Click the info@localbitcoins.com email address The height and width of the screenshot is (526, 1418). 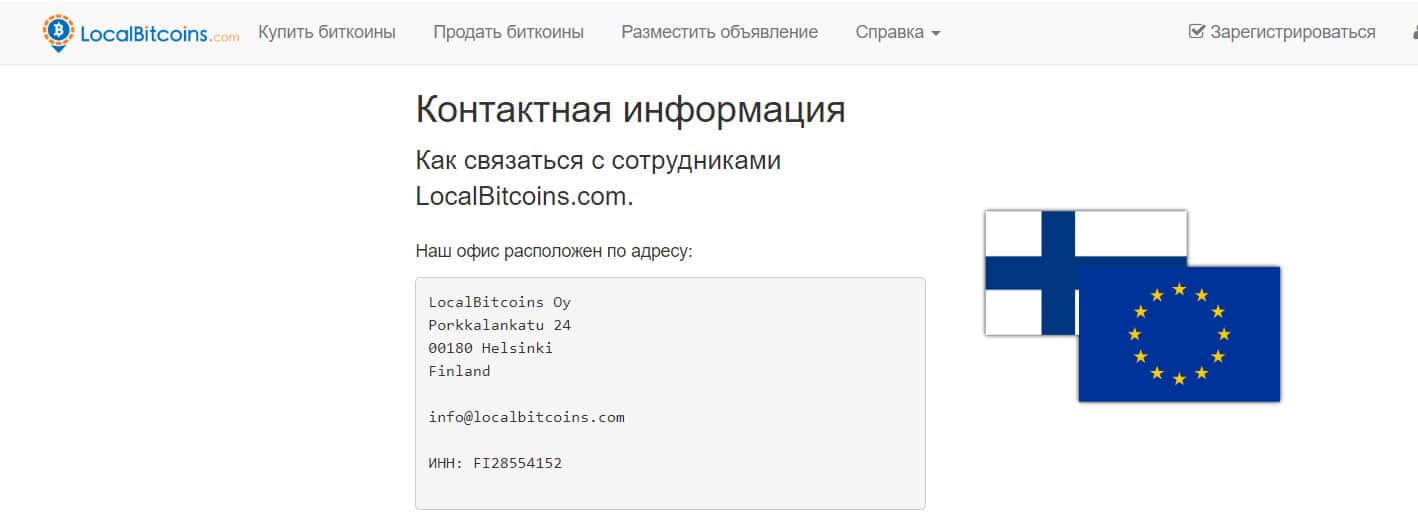[526, 417]
